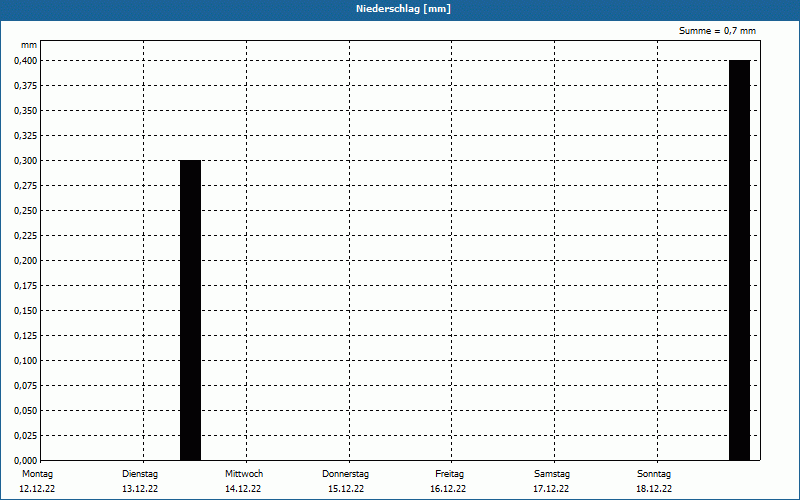Viewport: 800px width, 500px height.
Task: Select the 0,075 axis value
Action: point(26,386)
